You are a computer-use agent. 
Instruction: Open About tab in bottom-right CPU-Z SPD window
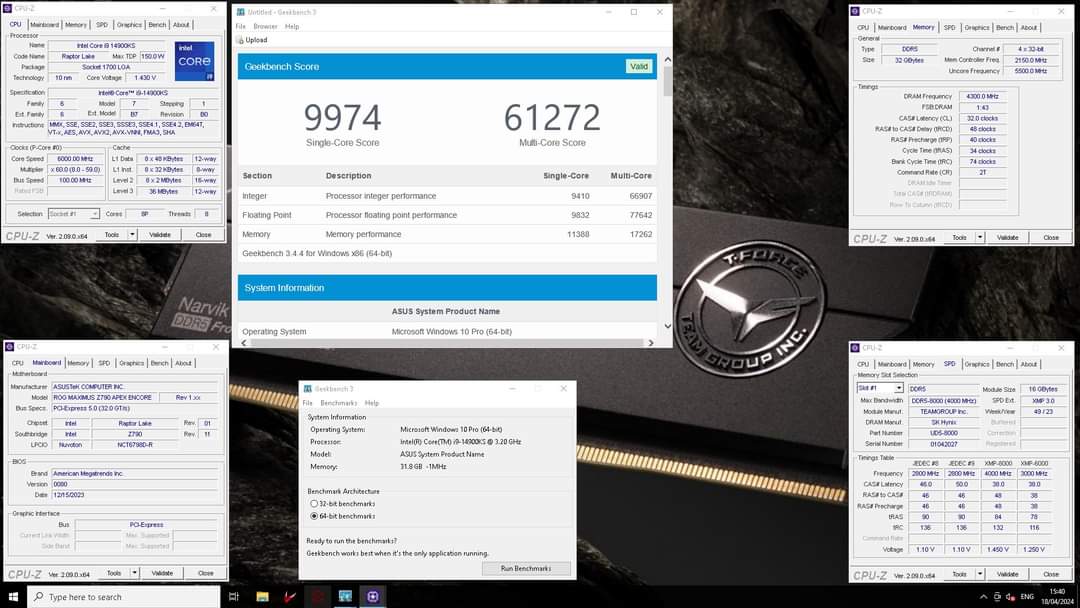[x=1028, y=364]
